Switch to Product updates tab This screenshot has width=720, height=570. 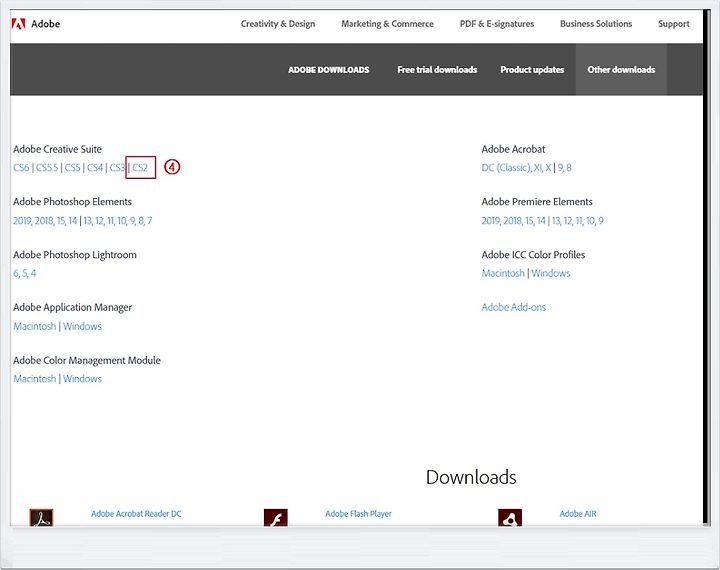(x=532, y=70)
